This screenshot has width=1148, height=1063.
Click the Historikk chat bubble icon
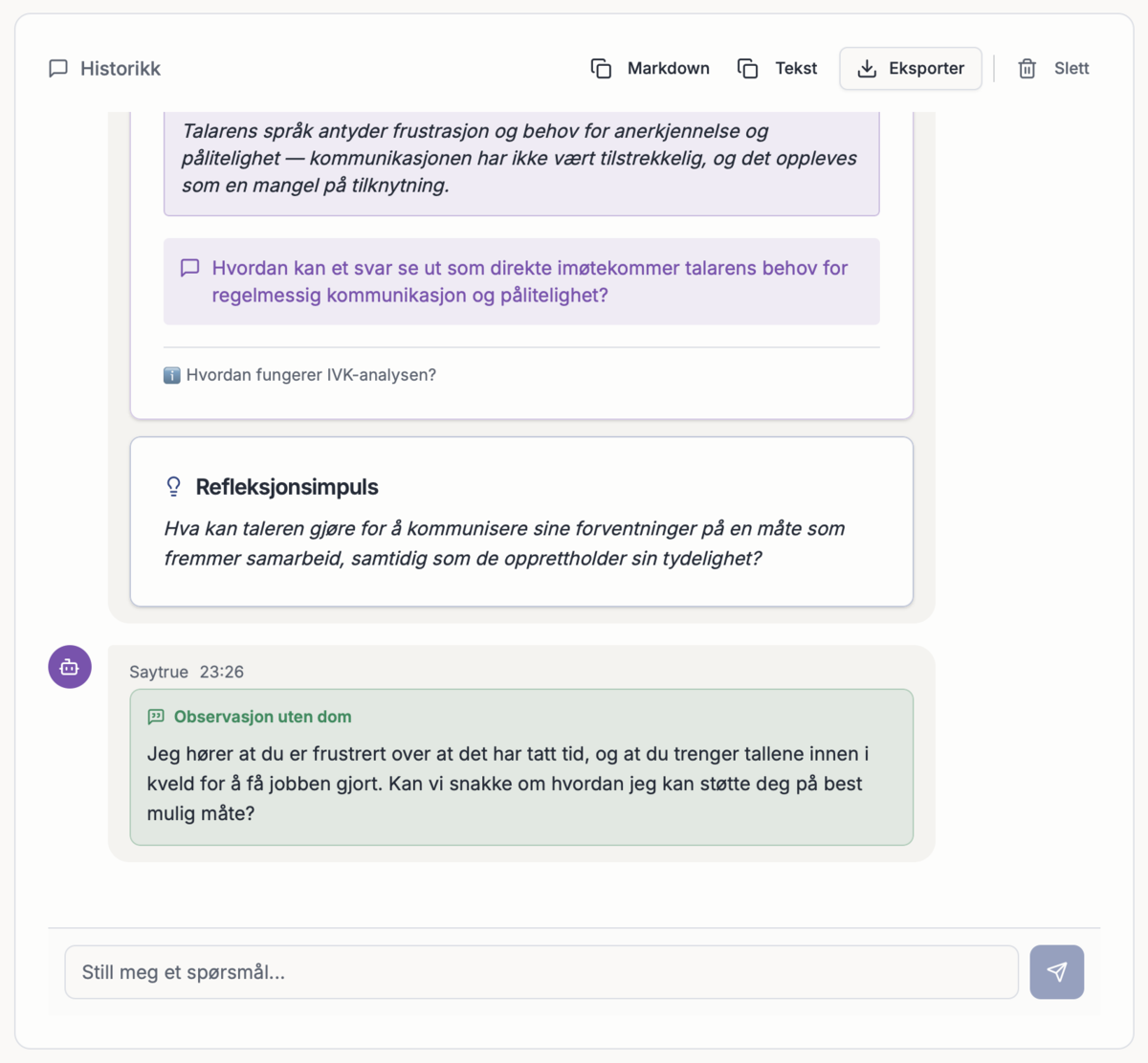coord(58,69)
